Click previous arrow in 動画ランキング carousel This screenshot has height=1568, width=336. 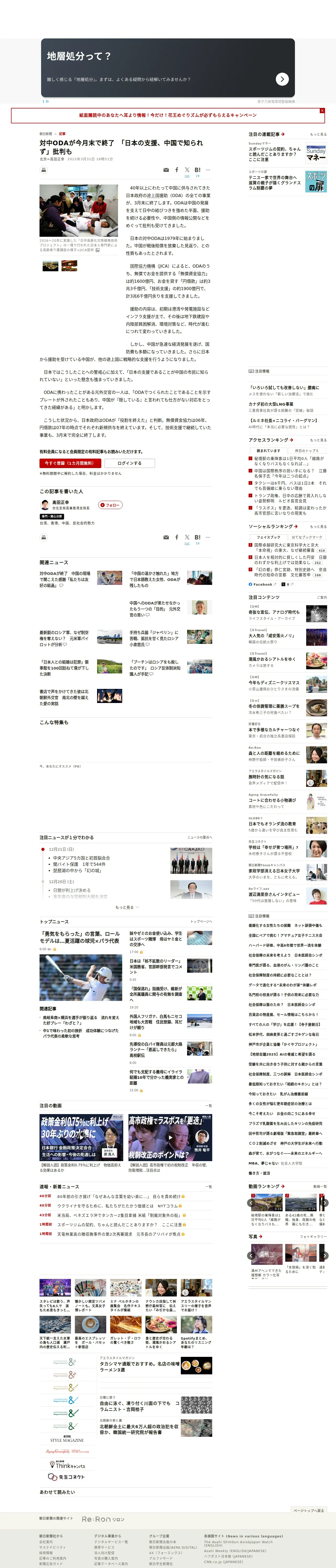(251, 1203)
